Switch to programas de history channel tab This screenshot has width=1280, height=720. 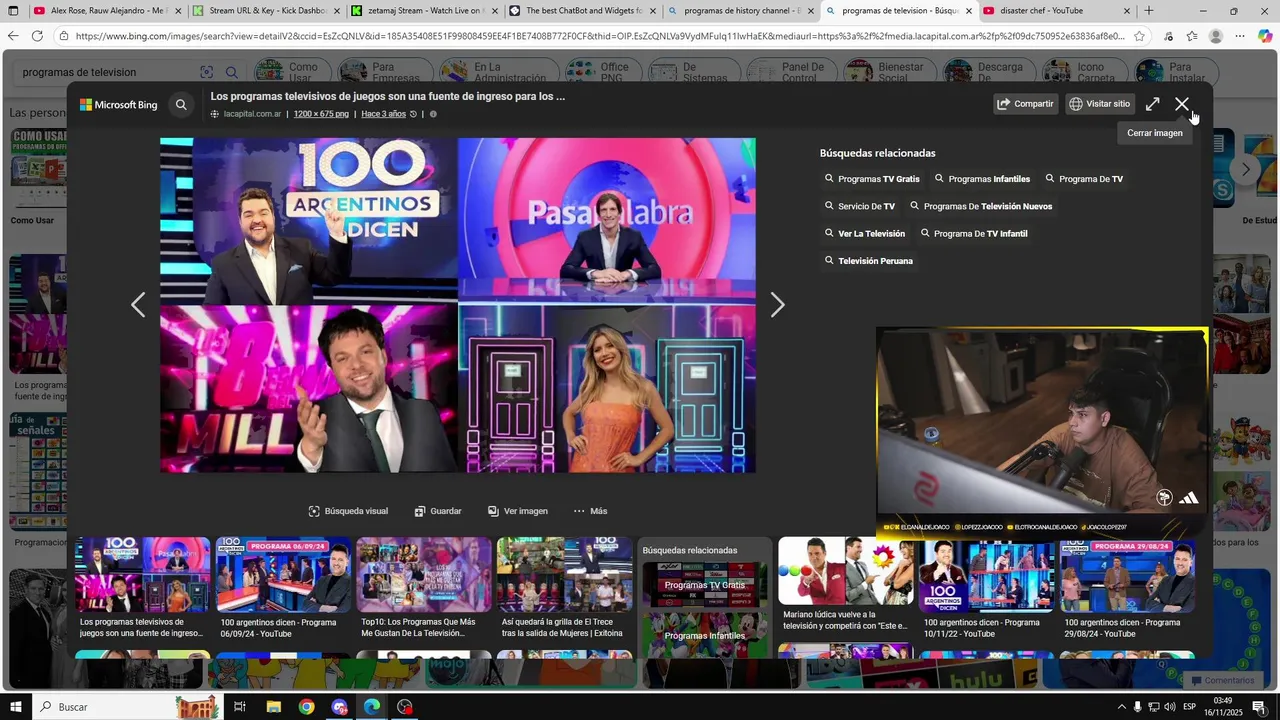pyautogui.click(x=741, y=11)
